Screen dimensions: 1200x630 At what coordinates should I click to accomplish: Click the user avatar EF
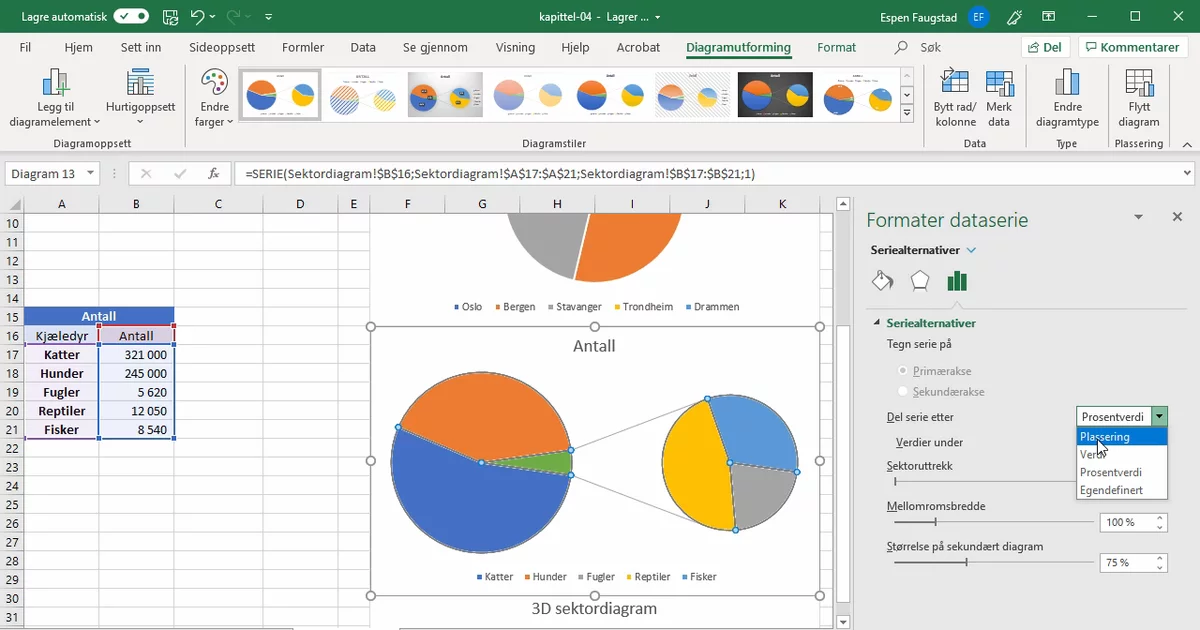tap(979, 17)
